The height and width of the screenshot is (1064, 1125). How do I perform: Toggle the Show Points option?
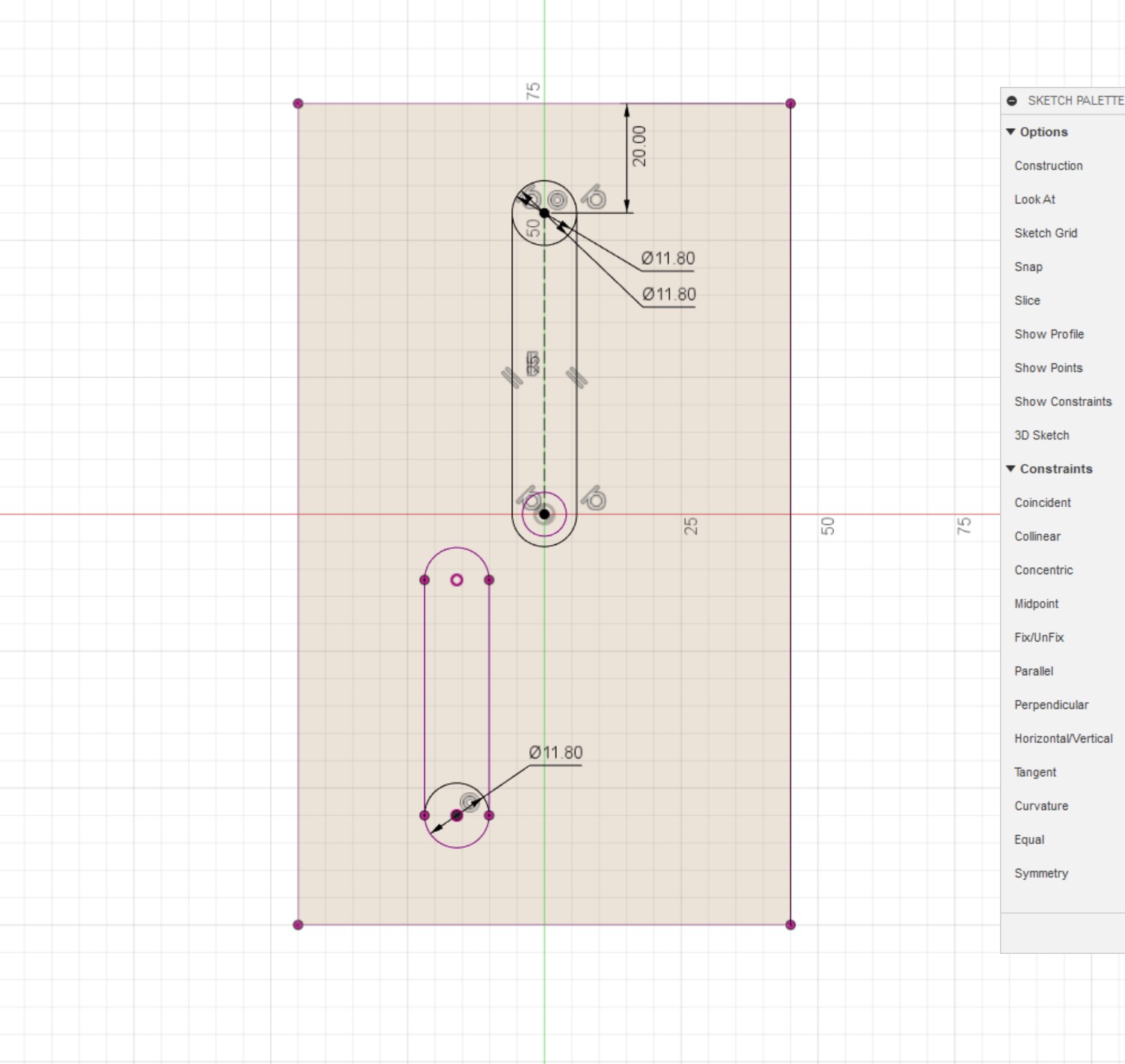tap(1048, 368)
